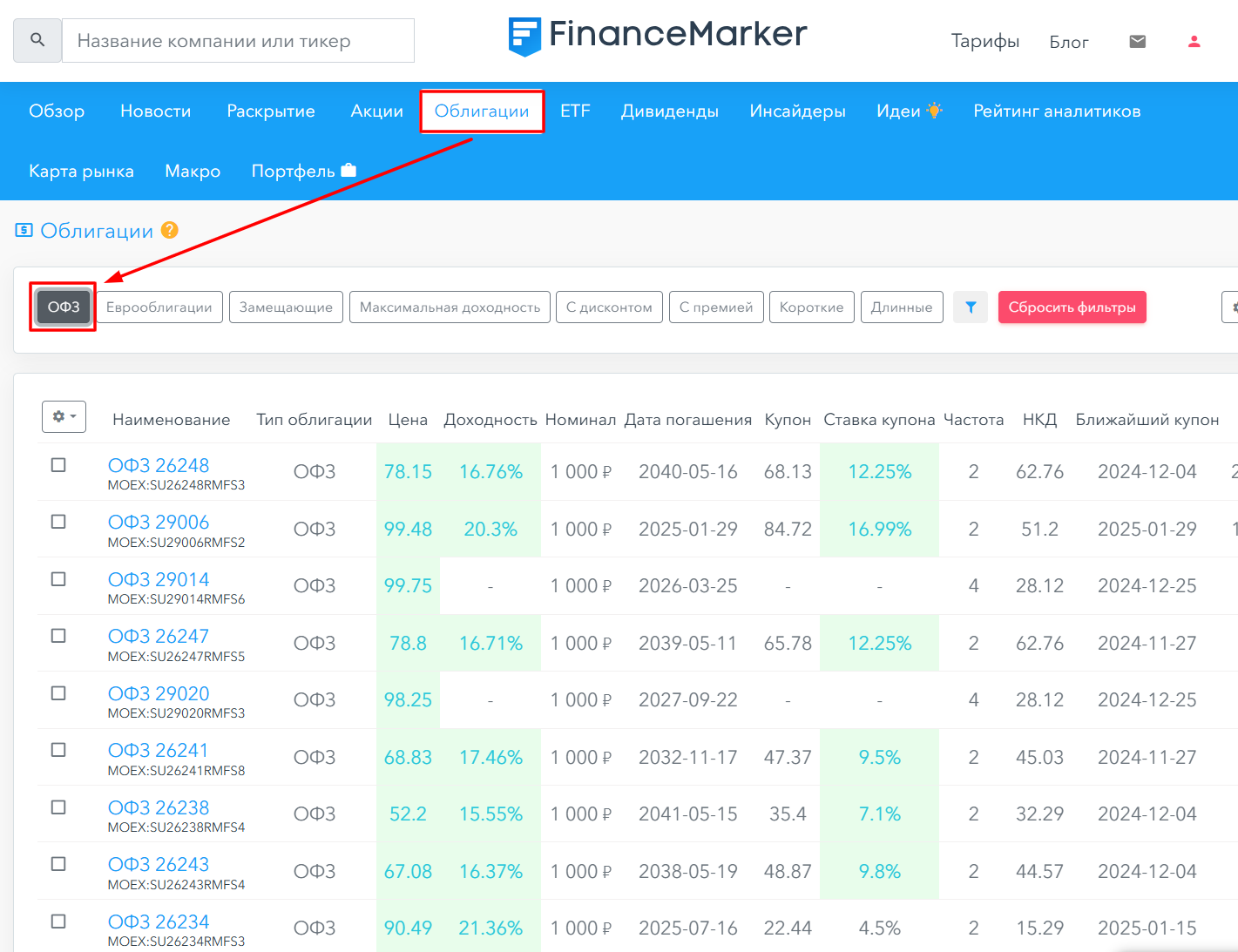This screenshot has width=1238, height=952.
Task: Open bond ОФЗ 26234 link
Action: (x=159, y=922)
